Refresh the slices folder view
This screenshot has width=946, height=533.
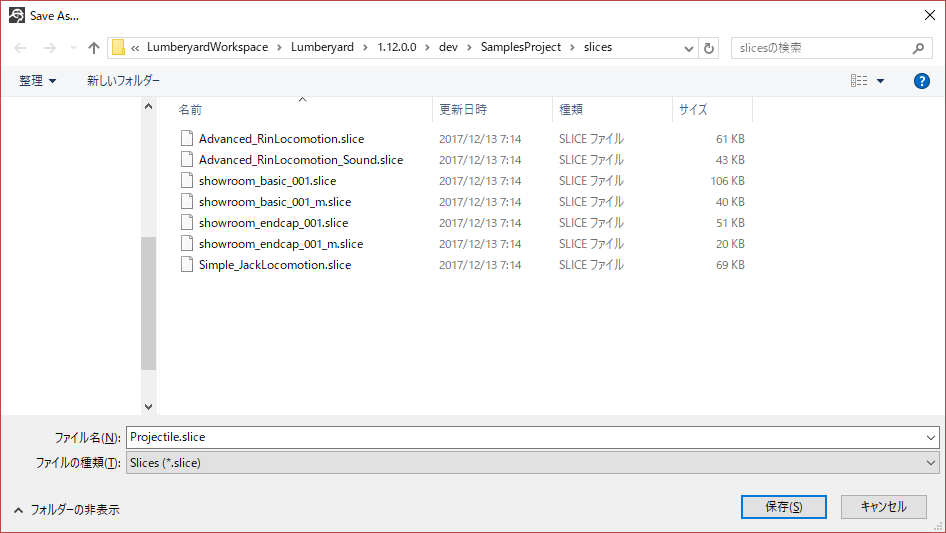(x=709, y=48)
